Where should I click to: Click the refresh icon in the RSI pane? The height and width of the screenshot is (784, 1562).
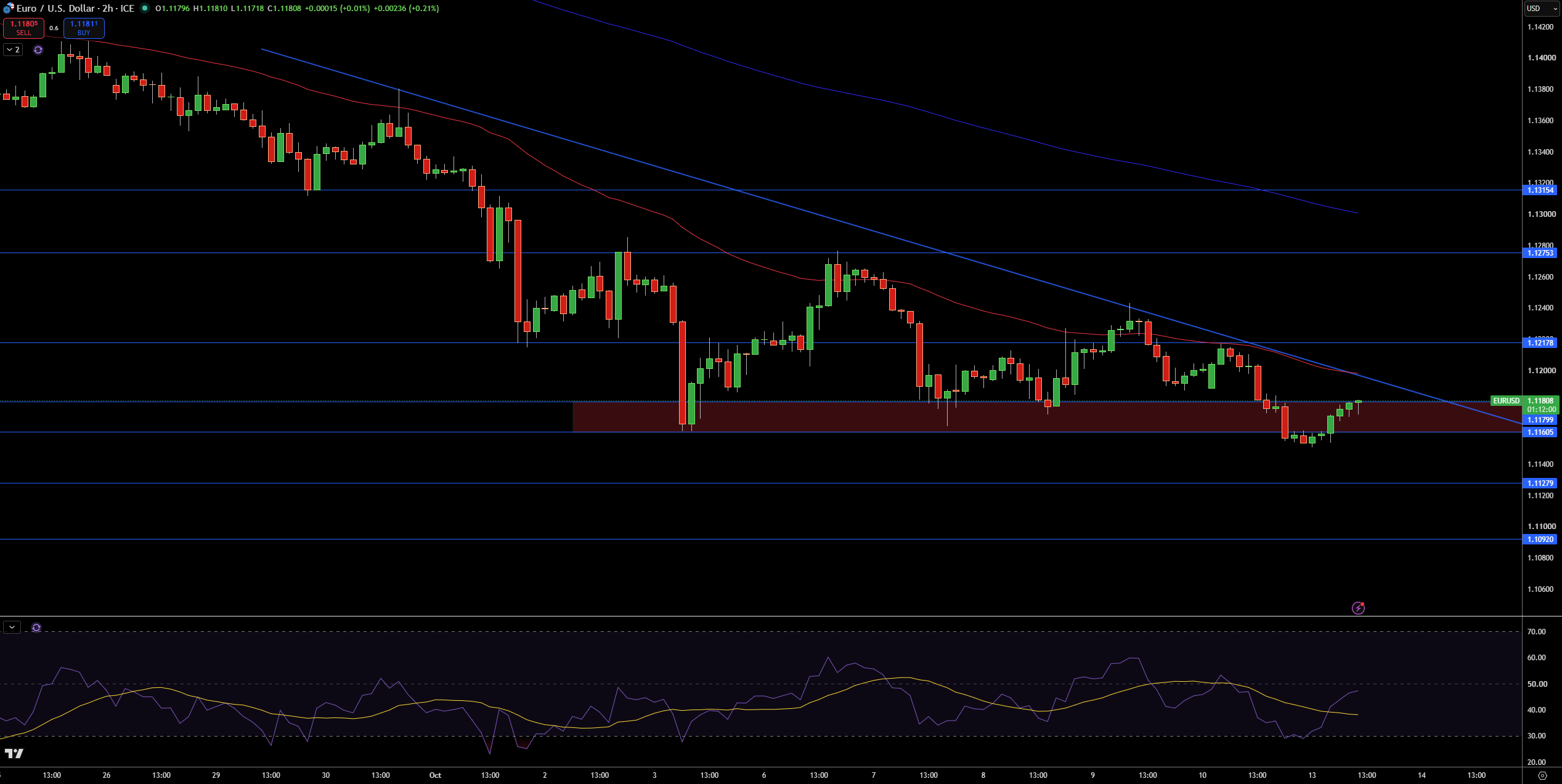(x=36, y=628)
